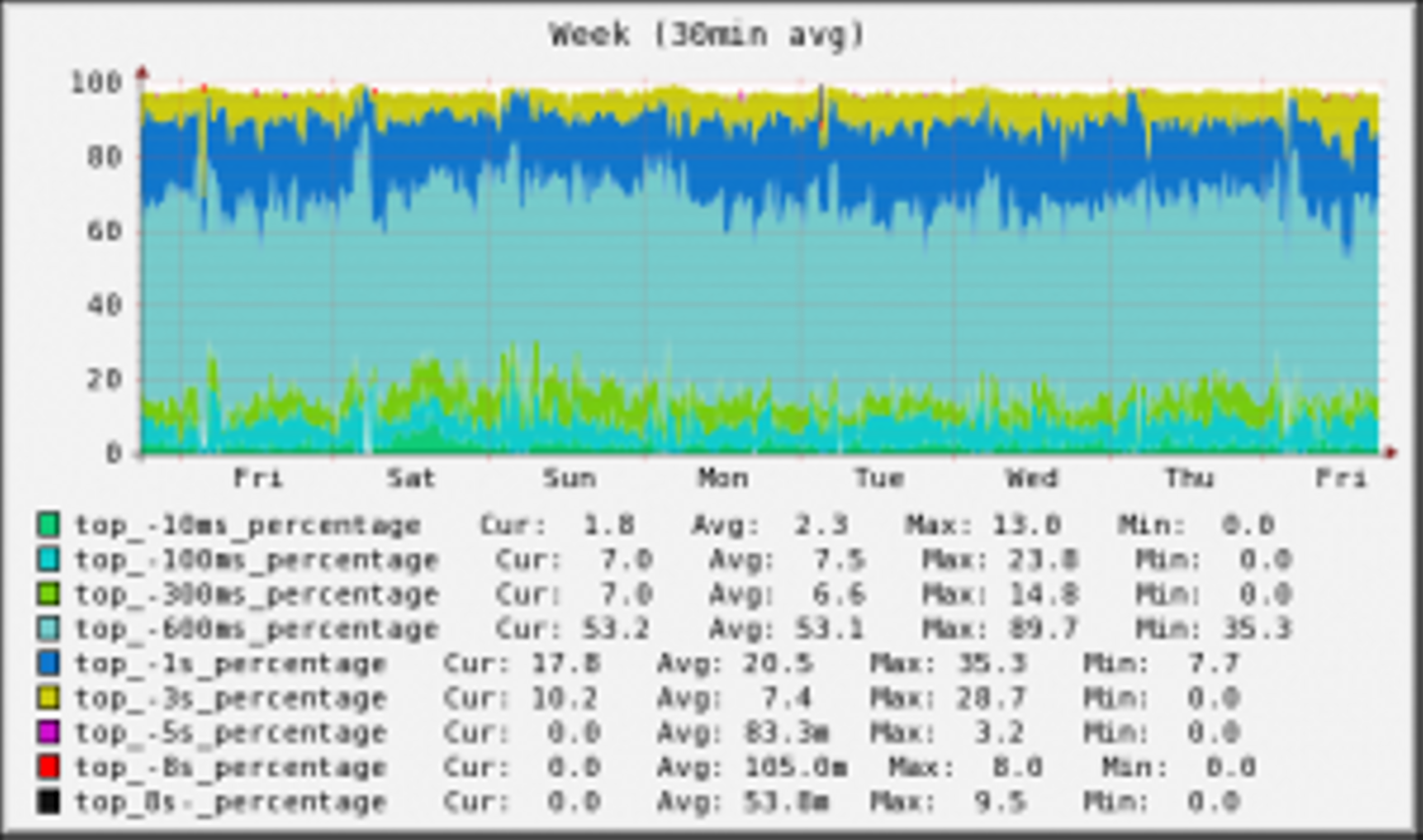The height and width of the screenshot is (840, 1423).
Task: Pick the teal top_-600ms_percentage legend swatch
Action: click(x=47, y=629)
